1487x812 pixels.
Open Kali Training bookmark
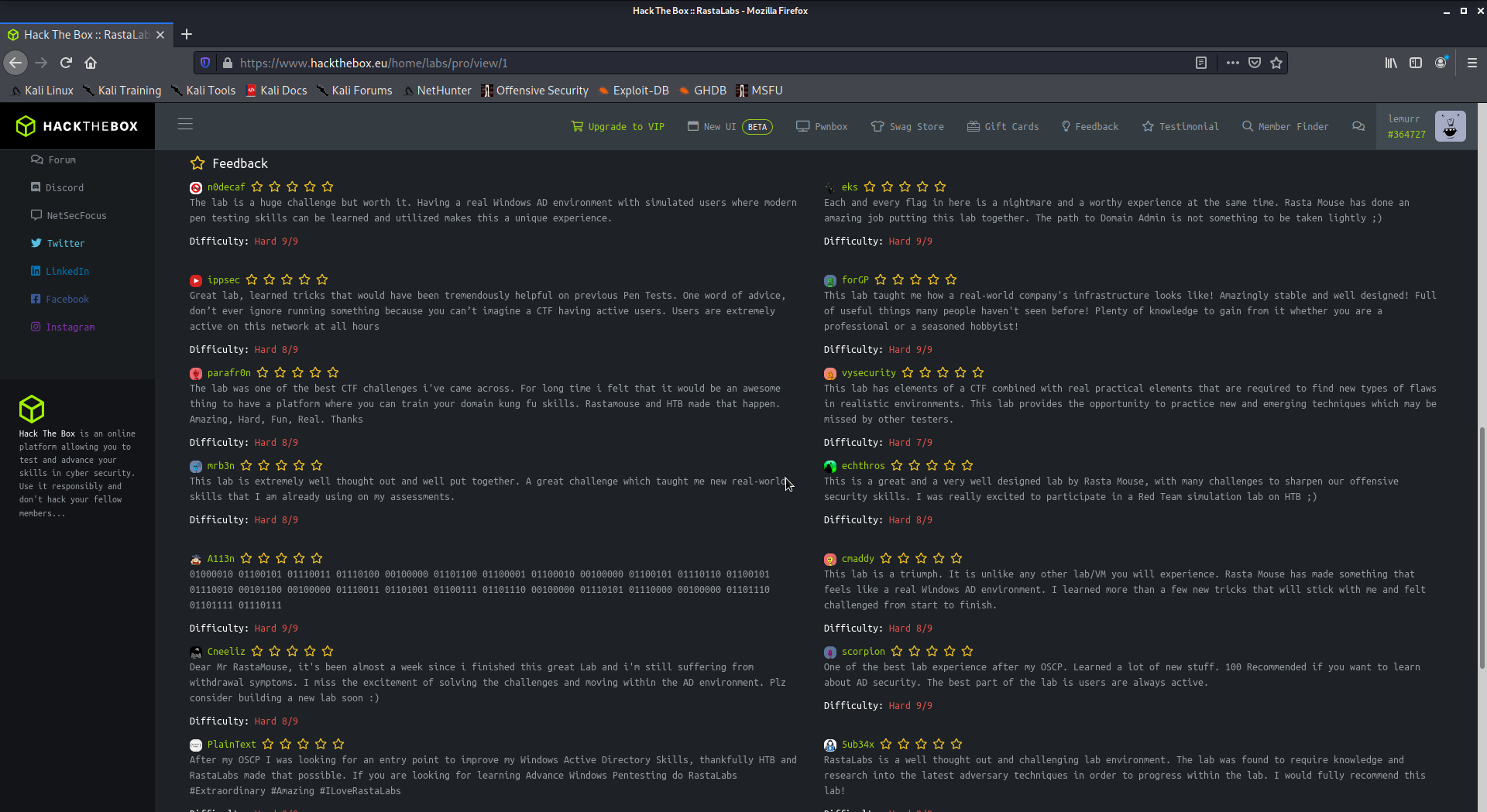point(122,91)
